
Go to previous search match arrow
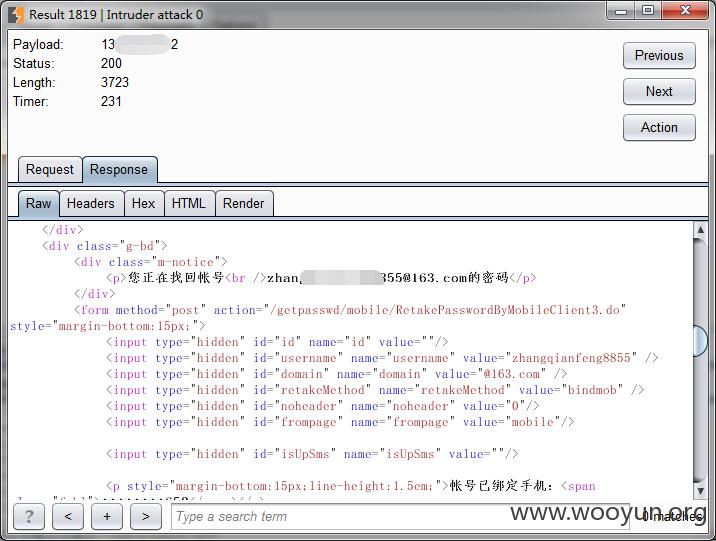pyautogui.click(x=68, y=516)
